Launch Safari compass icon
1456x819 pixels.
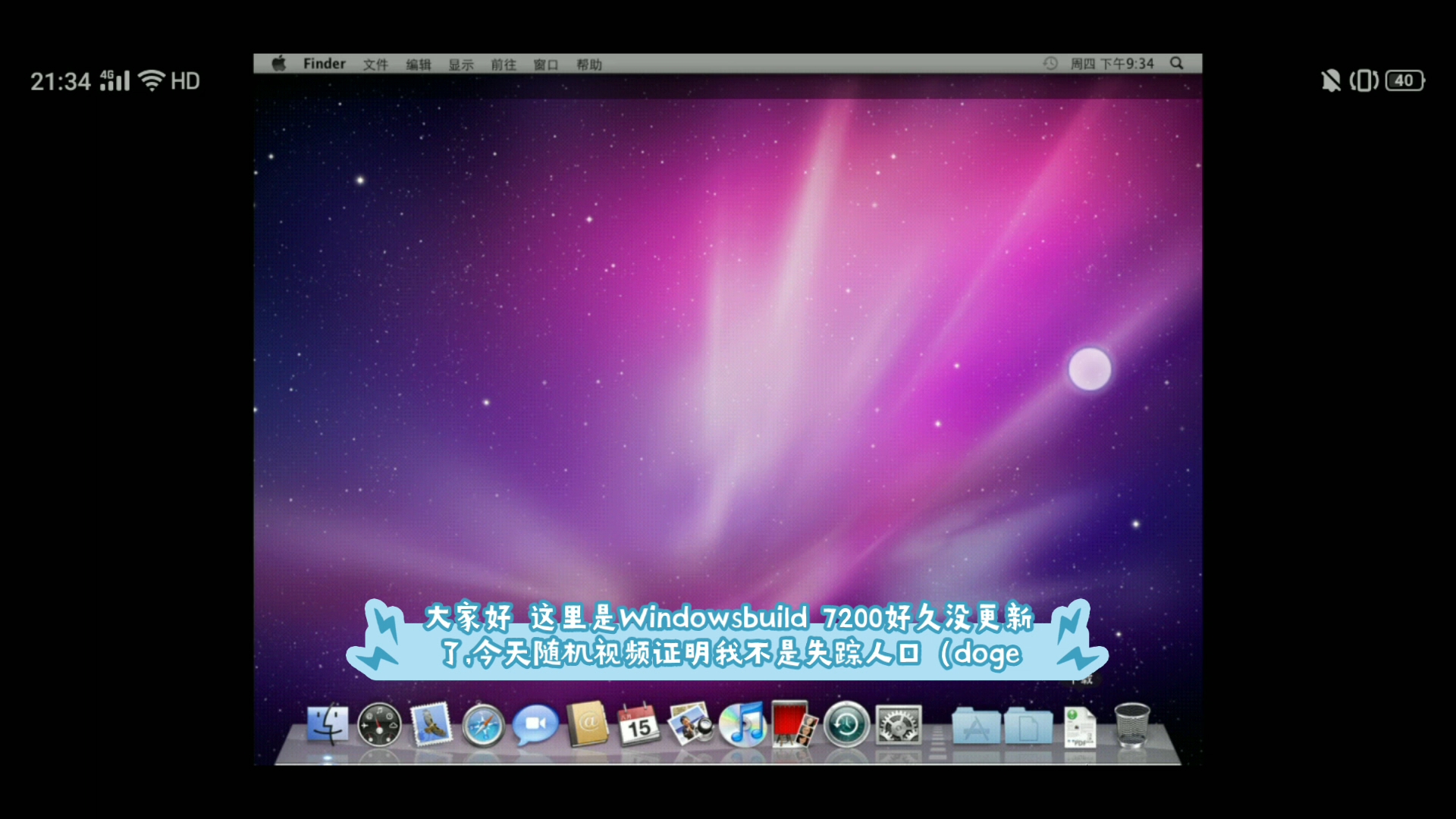(x=483, y=726)
